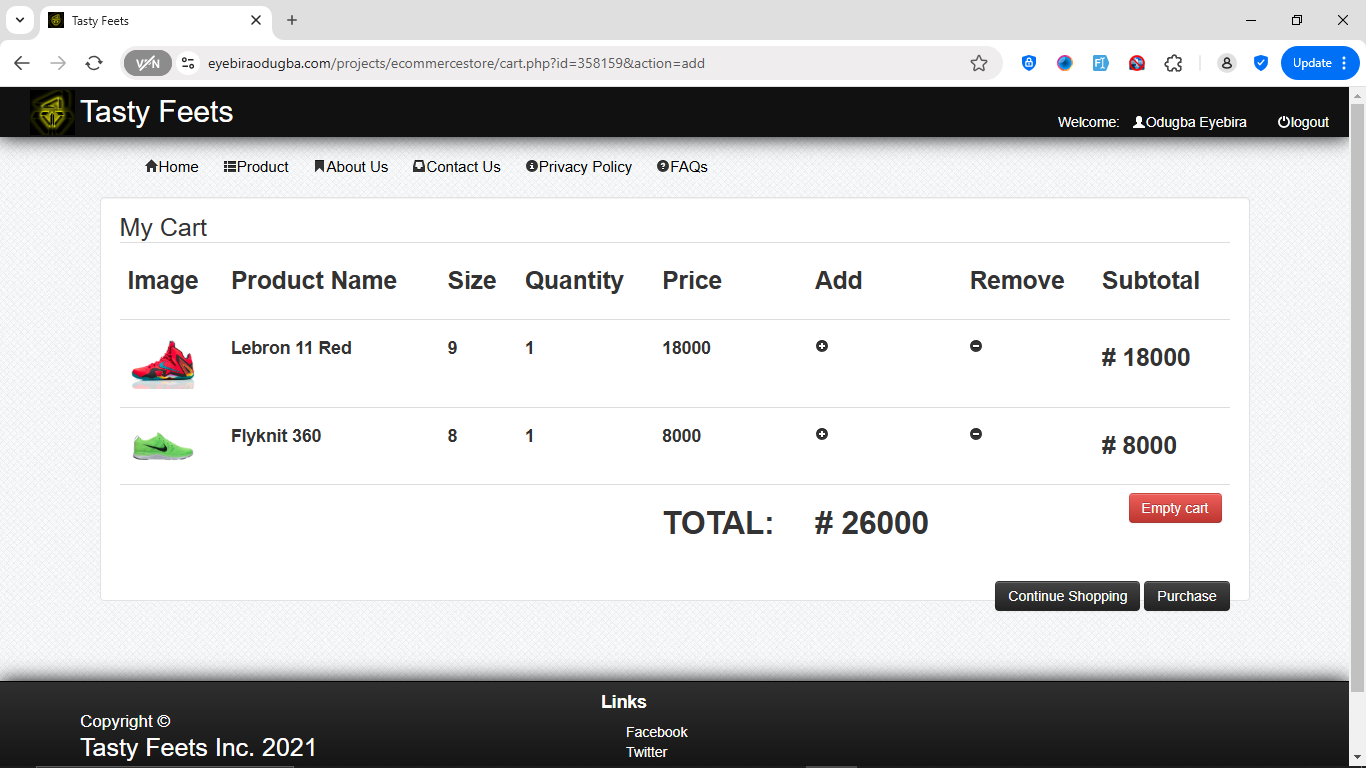Viewport: 1366px width, 768px height.
Task: Click the Quantity column header
Action: tap(574, 281)
